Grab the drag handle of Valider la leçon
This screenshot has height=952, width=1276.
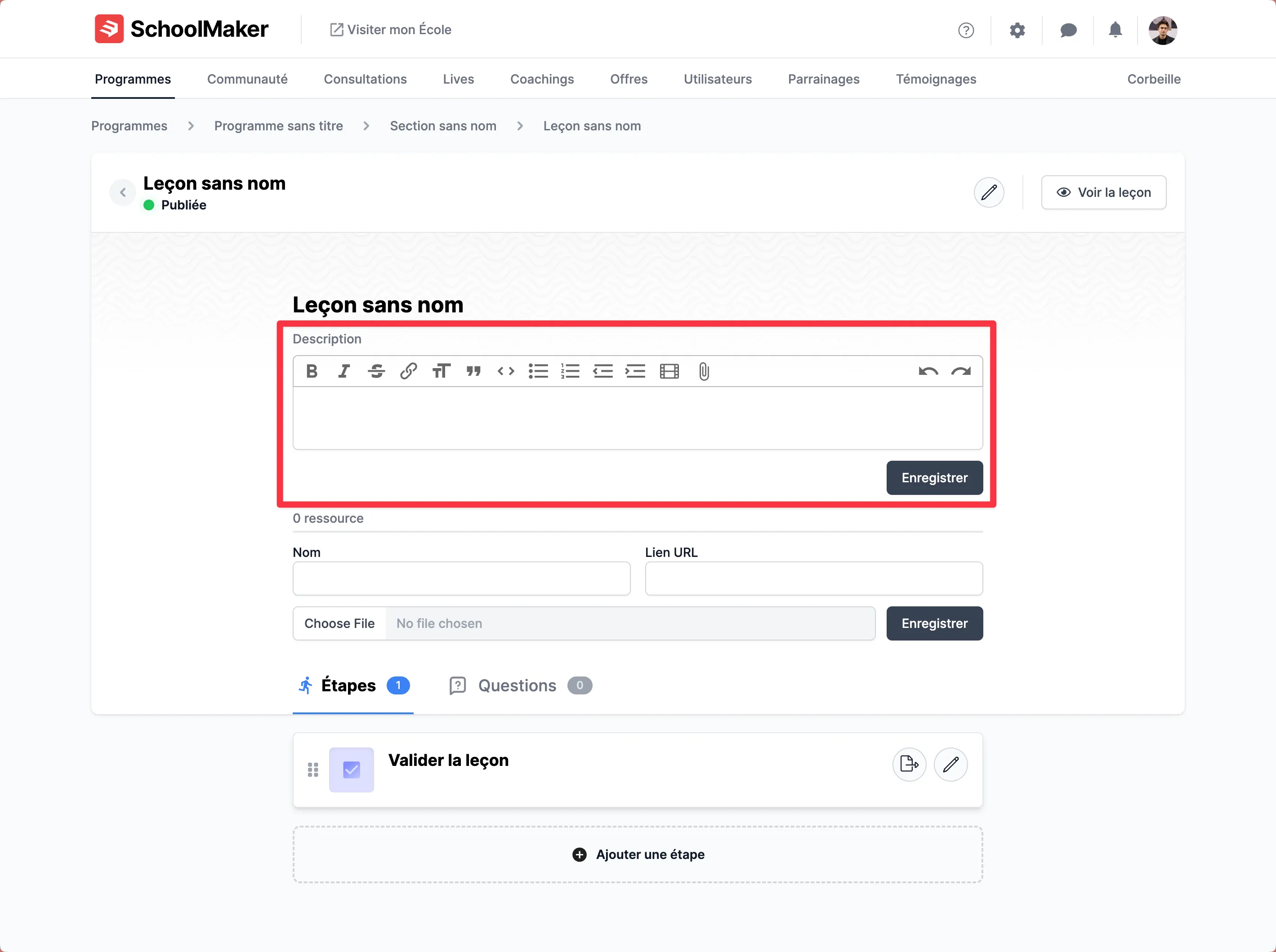coord(313,770)
